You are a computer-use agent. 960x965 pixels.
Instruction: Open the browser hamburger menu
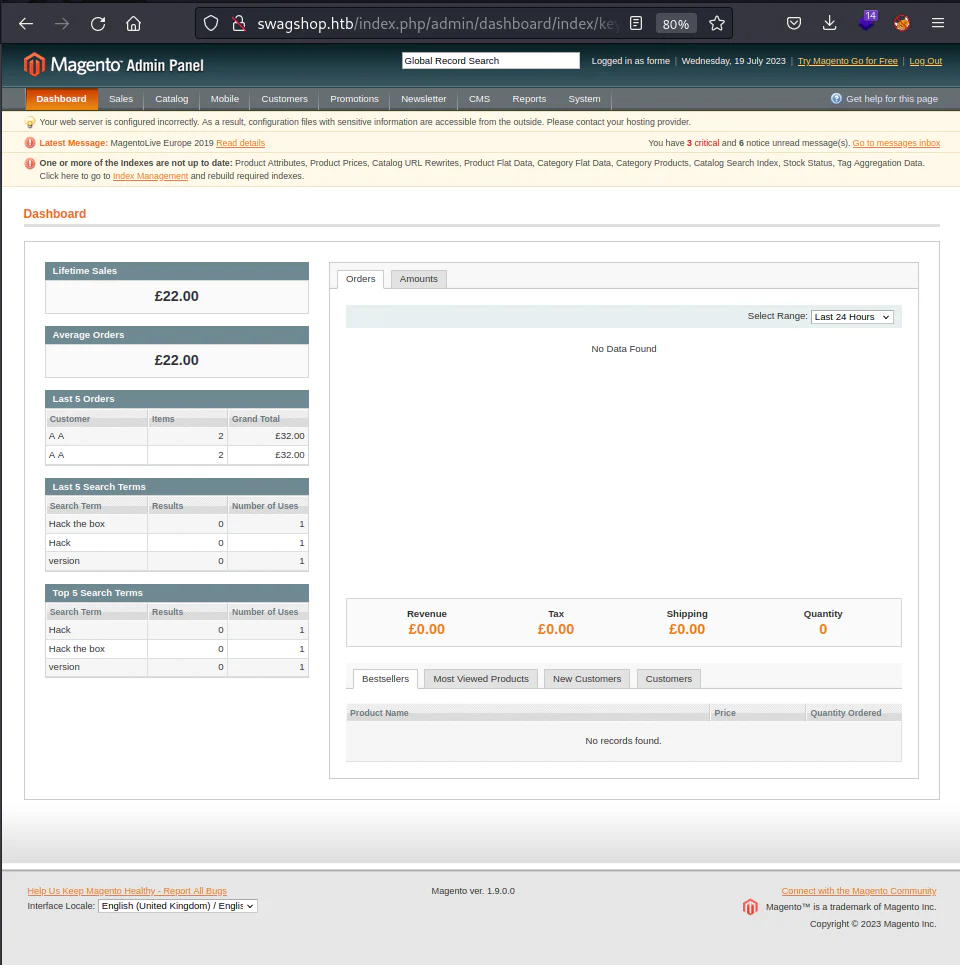pyautogui.click(x=938, y=23)
